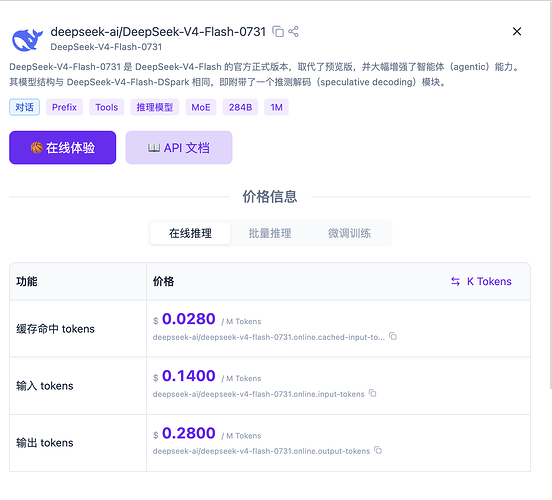Copy the model name deepseek-ai/DeepSeek-V4-Flash-0731

[278, 32]
